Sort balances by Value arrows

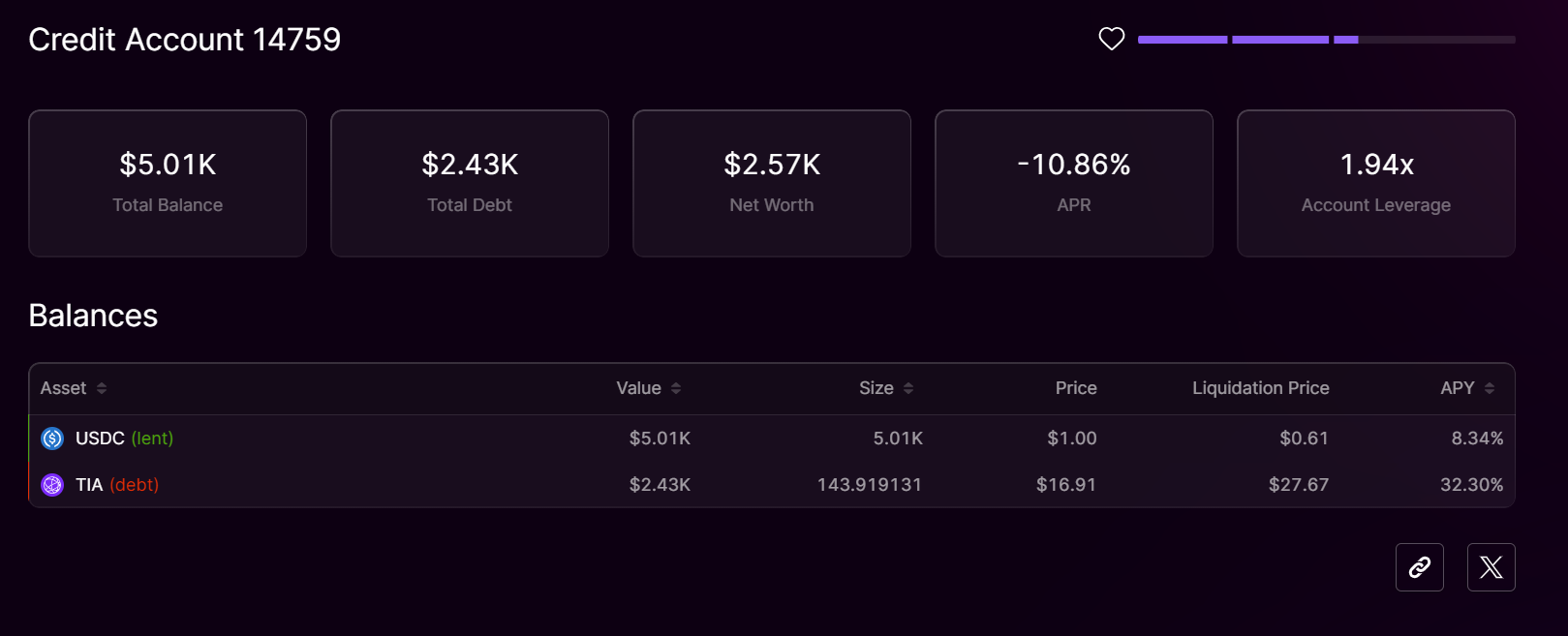pos(676,388)
